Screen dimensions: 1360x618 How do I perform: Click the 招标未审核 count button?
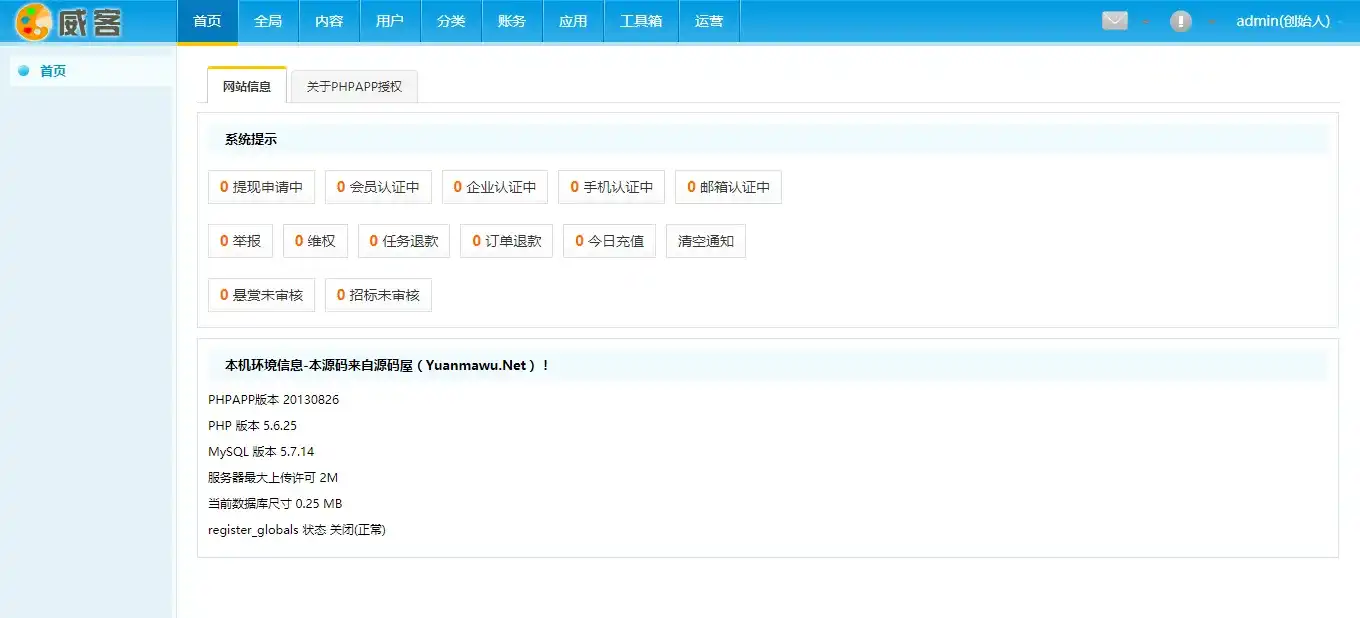tap(379, 295)
